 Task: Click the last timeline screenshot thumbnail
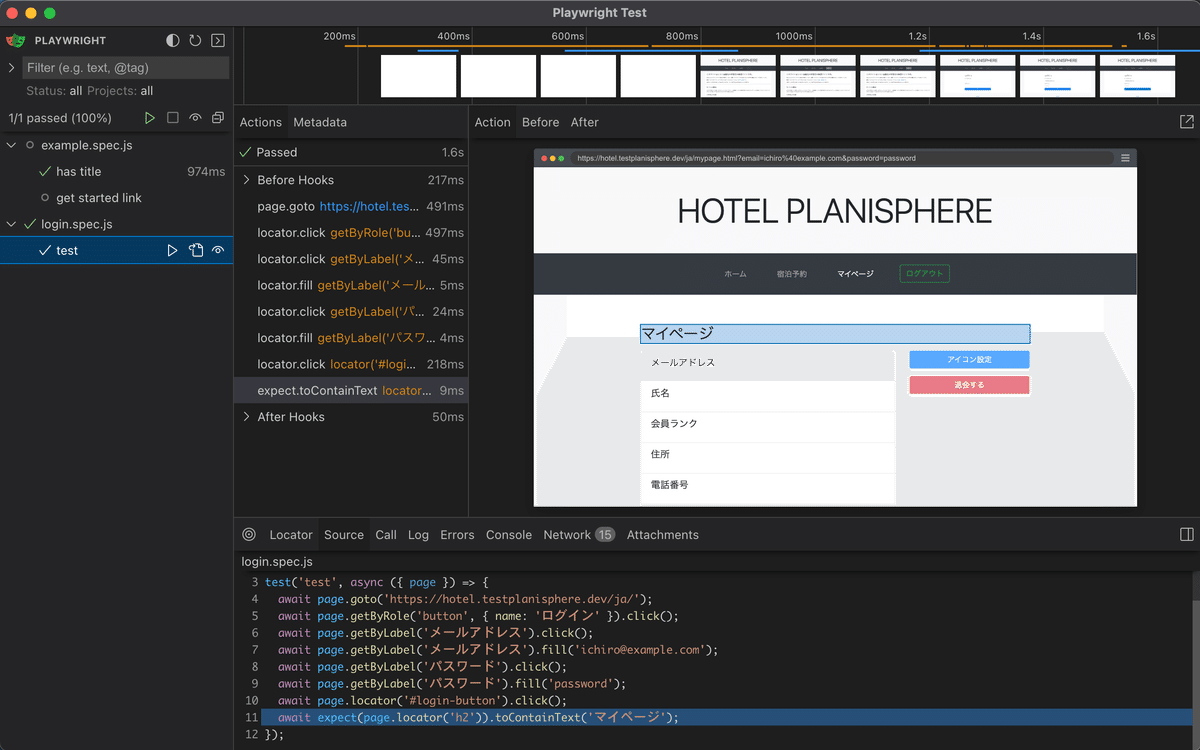[x=1137, y=76]
